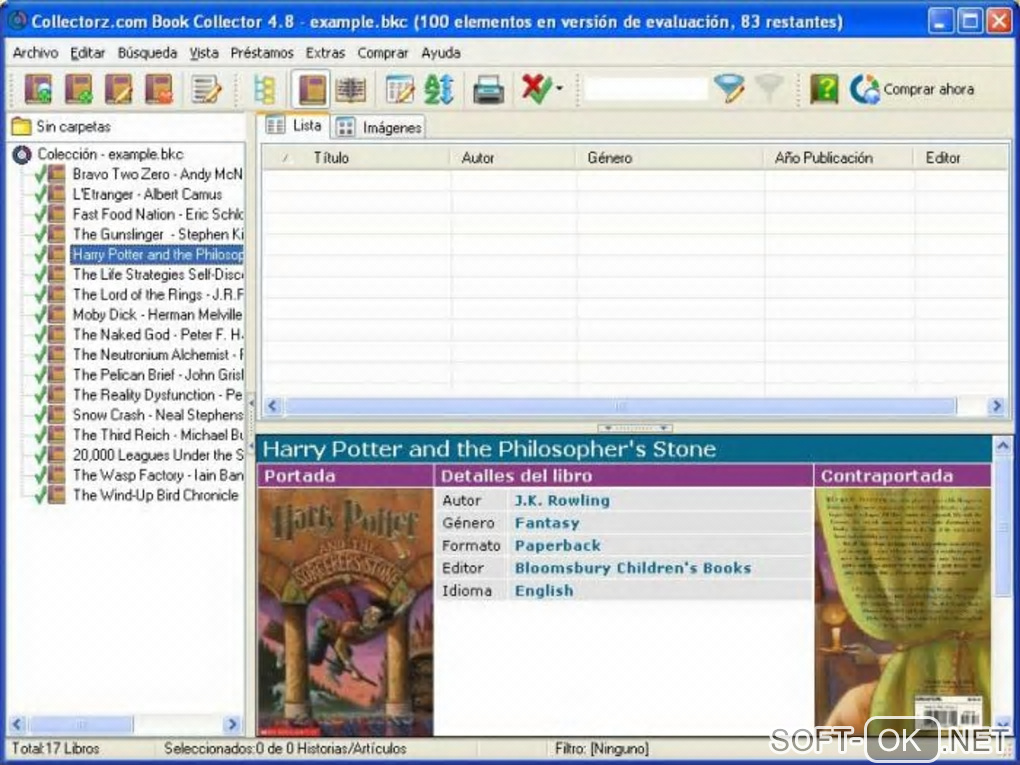Viewport: 1020px width, 765px height.
Task: Click the list's horizontal scrollbar
Action: (x=620, y=406)
